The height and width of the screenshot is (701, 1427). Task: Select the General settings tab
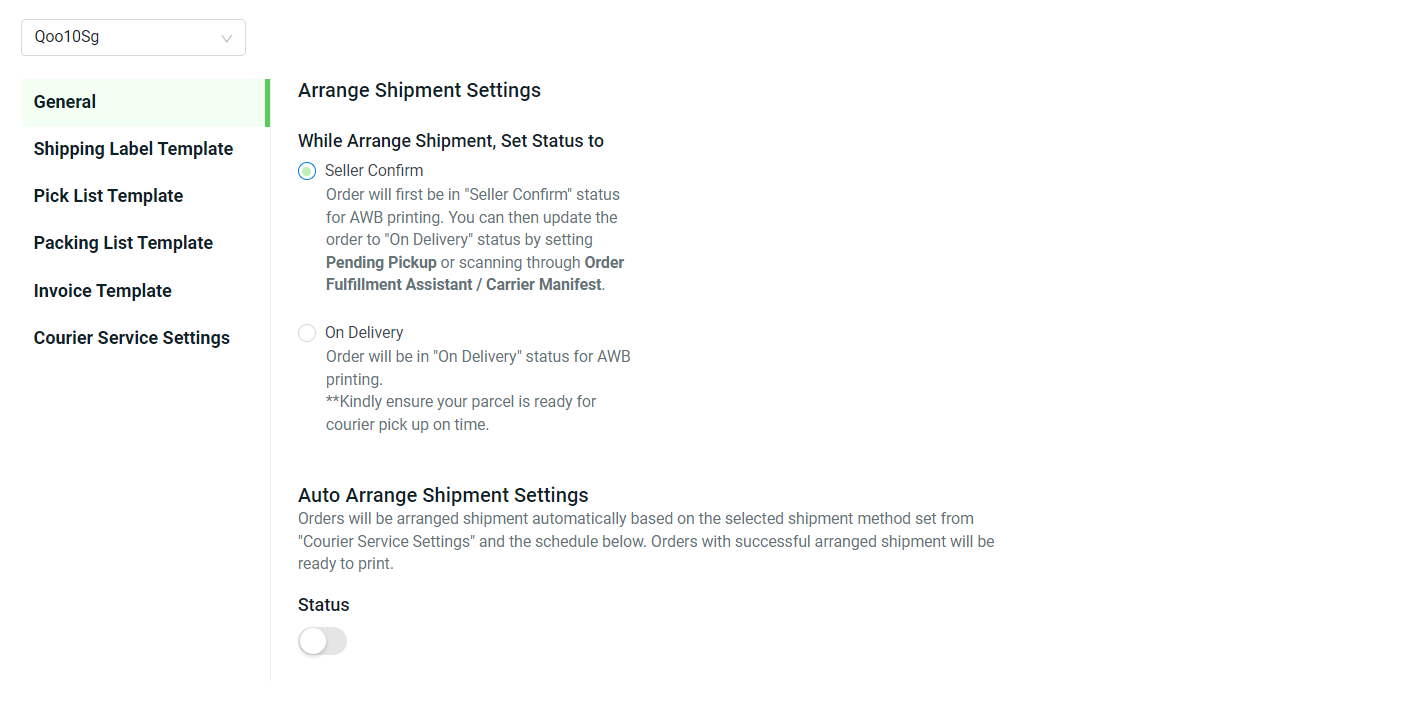click(146, 102)
